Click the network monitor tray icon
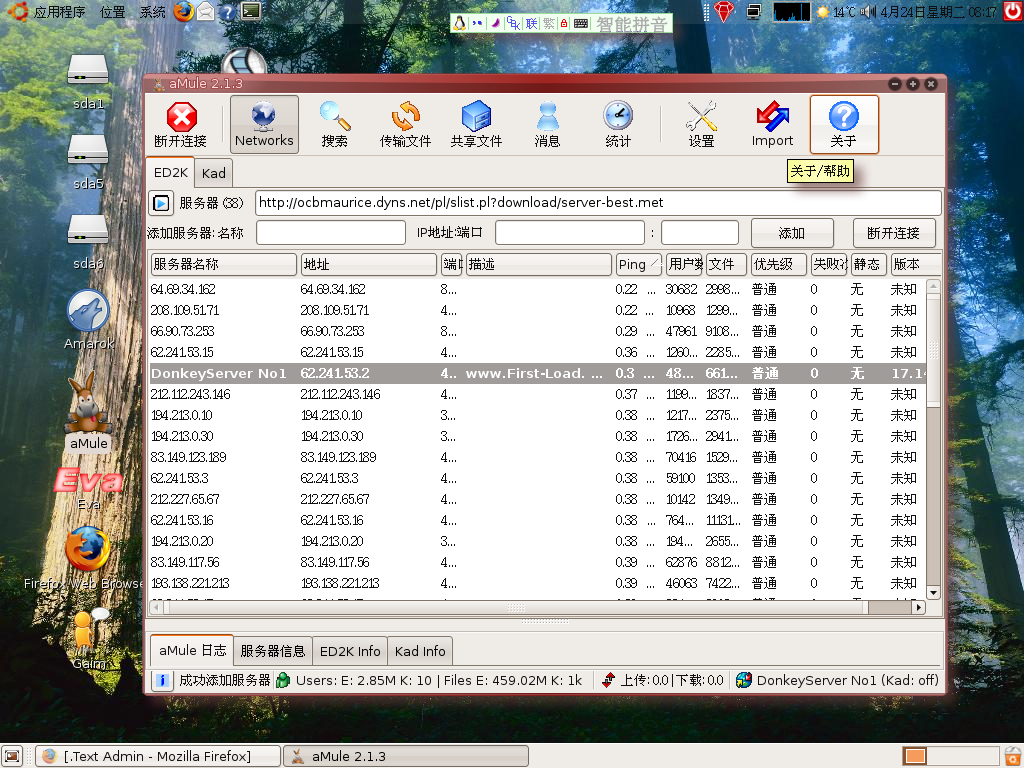Viewport: 1024px width, 768px height. click(x=754, y=12)
